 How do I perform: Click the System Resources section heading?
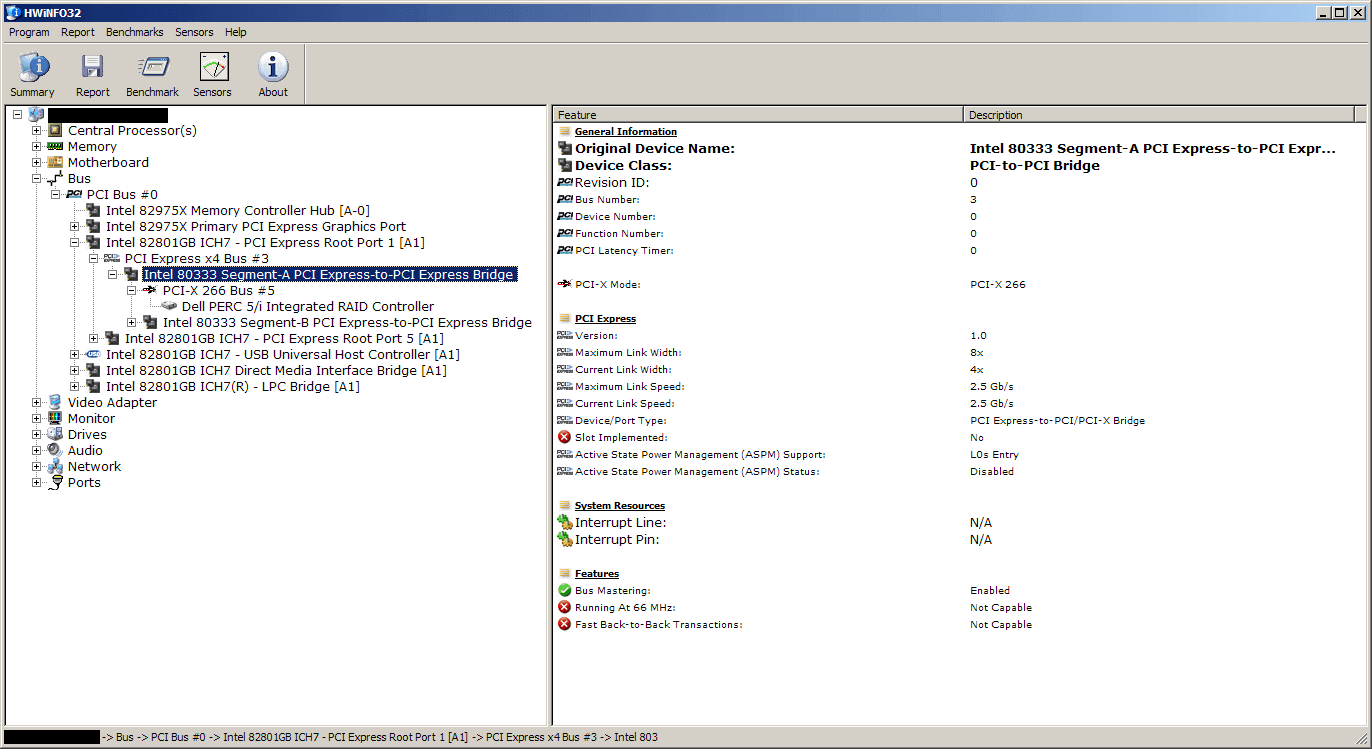(x=620, y=505)
